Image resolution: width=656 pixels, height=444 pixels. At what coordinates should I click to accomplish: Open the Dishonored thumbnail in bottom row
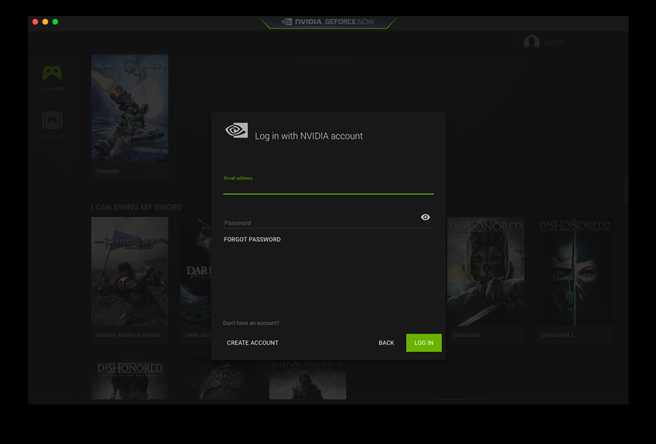[130, 380]
